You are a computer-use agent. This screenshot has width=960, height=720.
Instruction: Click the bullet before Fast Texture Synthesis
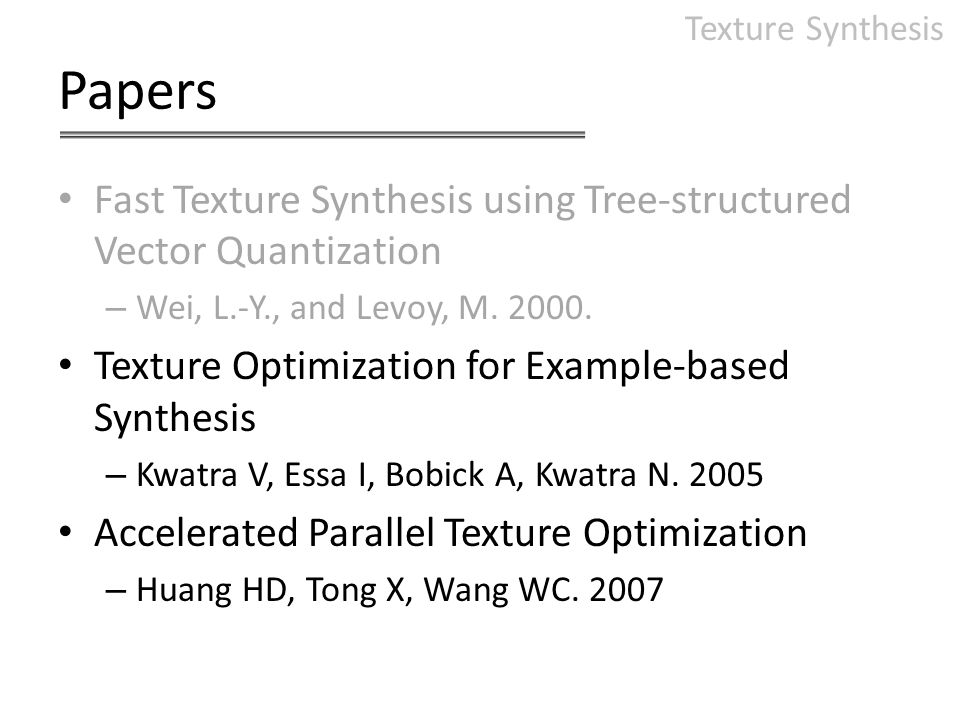66,199
